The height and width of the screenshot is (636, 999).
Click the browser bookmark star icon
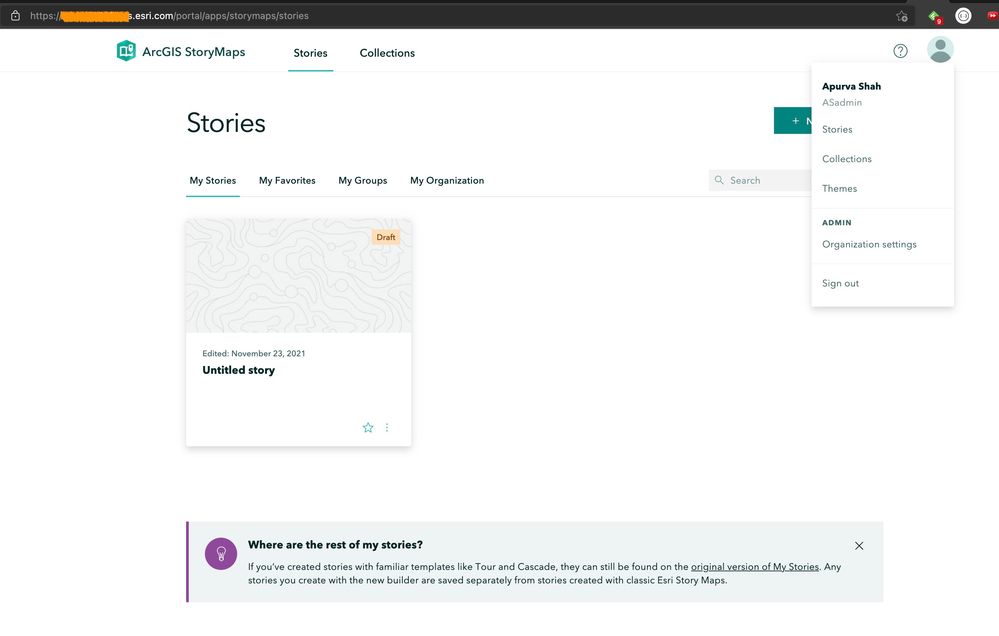point(901,16)
